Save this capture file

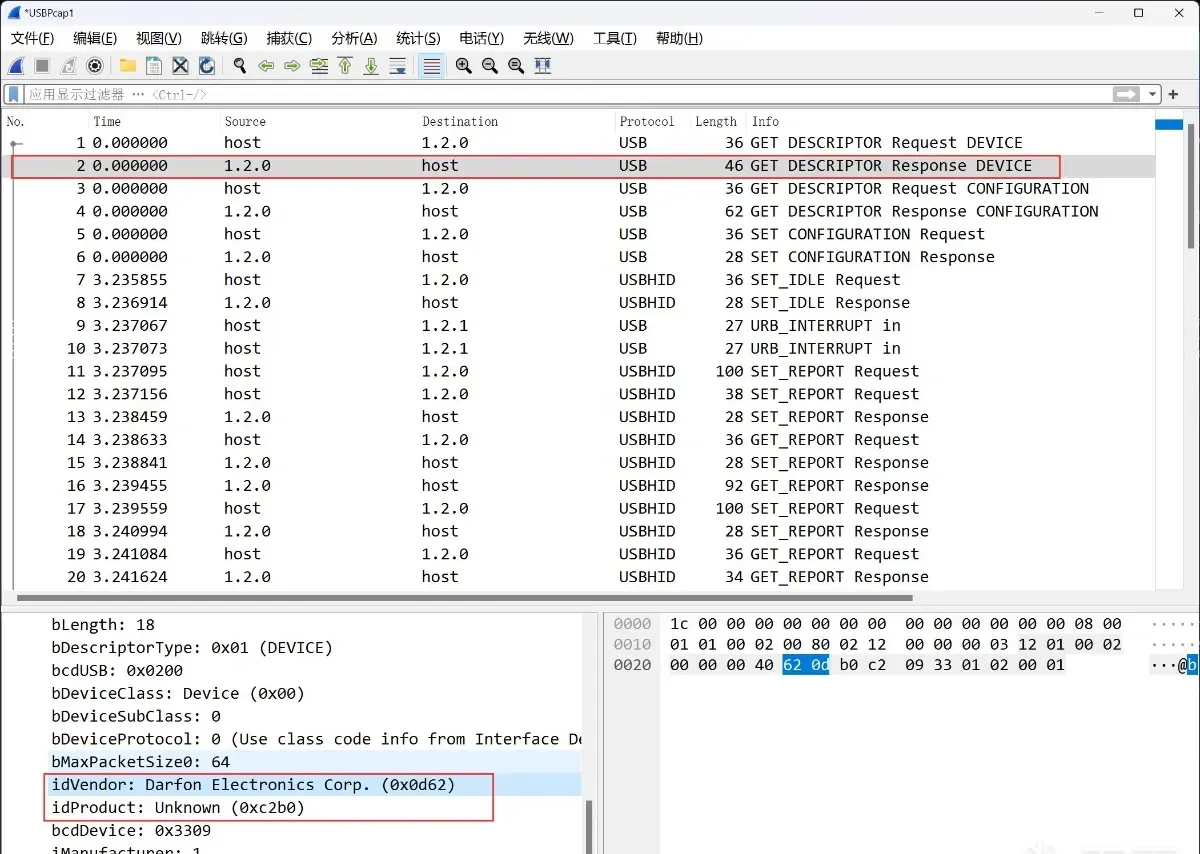154,66
